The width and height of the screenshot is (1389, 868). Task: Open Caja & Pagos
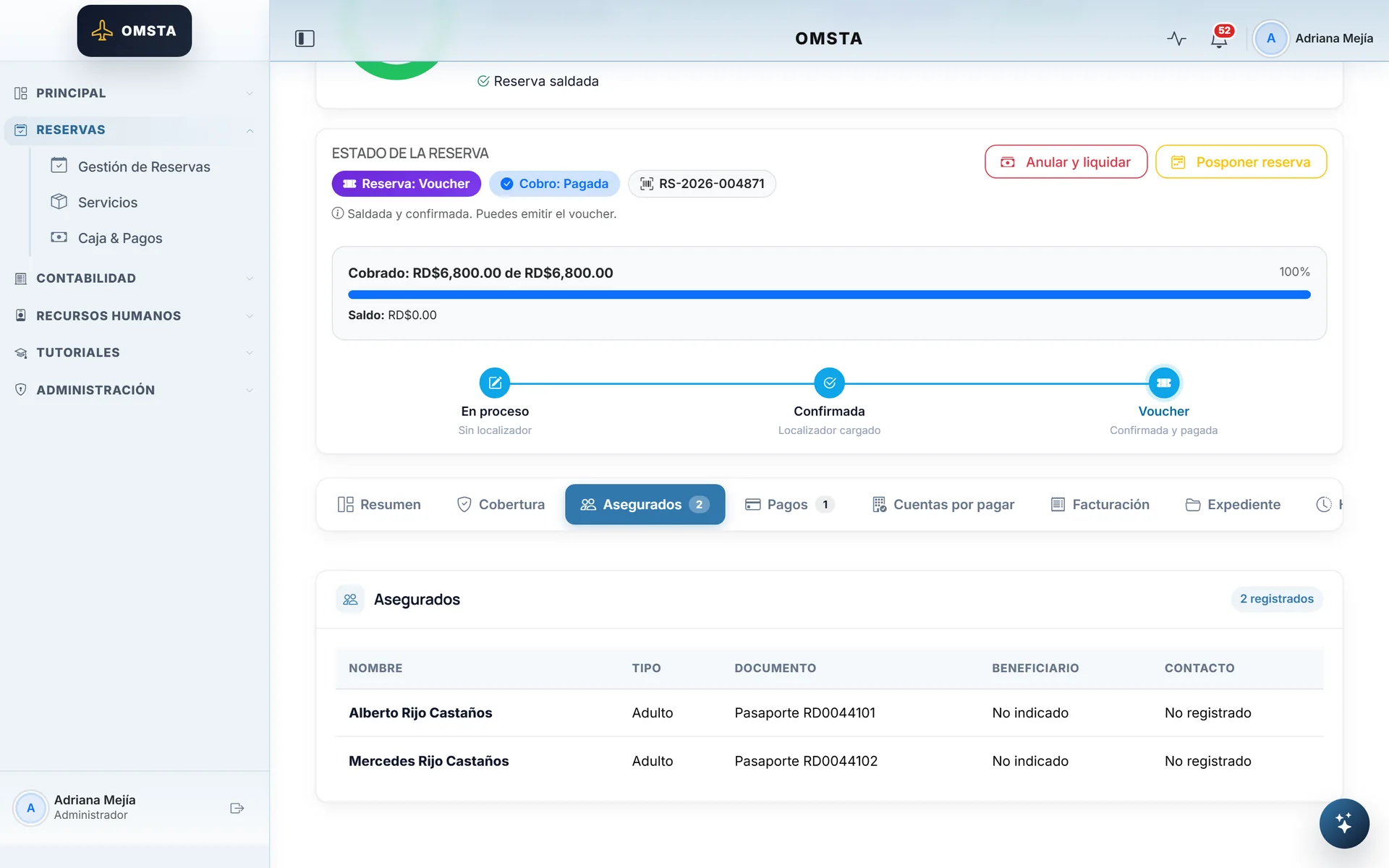point(119,238)
